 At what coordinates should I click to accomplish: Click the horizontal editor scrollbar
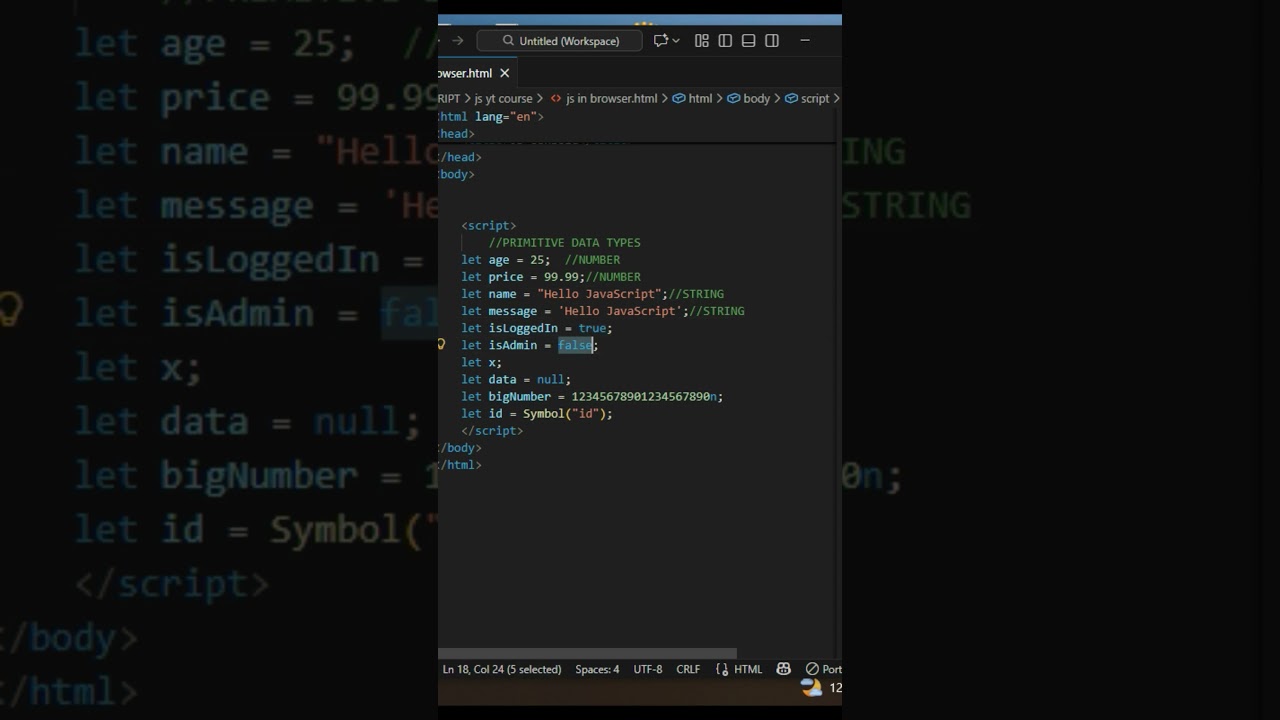pyautogui.click(x=587, y=653)
